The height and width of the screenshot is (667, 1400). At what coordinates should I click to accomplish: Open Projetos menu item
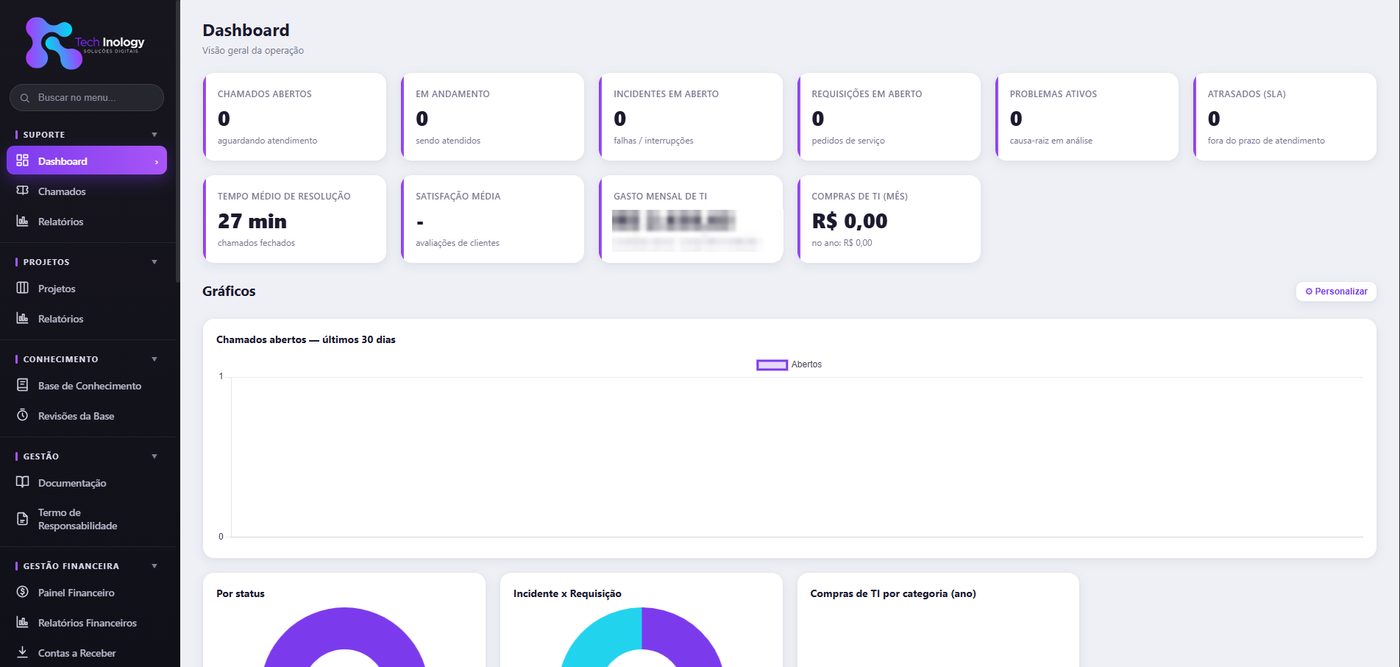click(87, 288)
